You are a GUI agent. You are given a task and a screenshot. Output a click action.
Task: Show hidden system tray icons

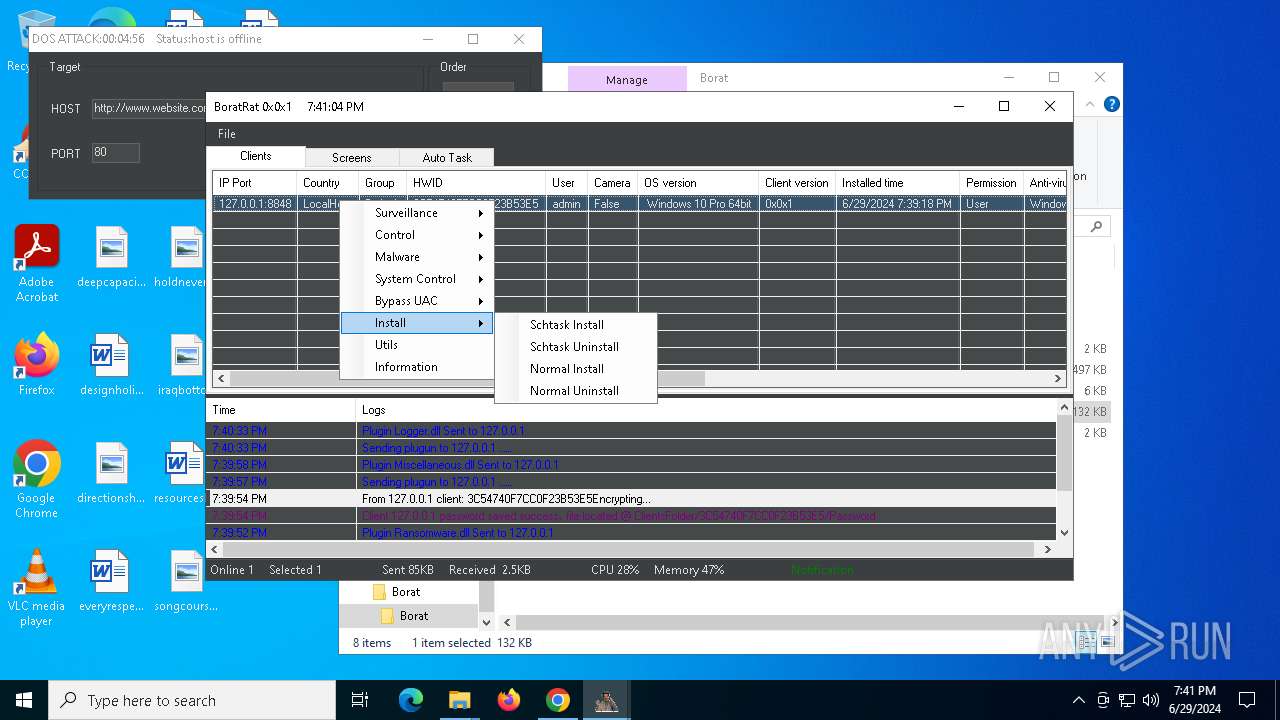click(x=1078, y=700)
